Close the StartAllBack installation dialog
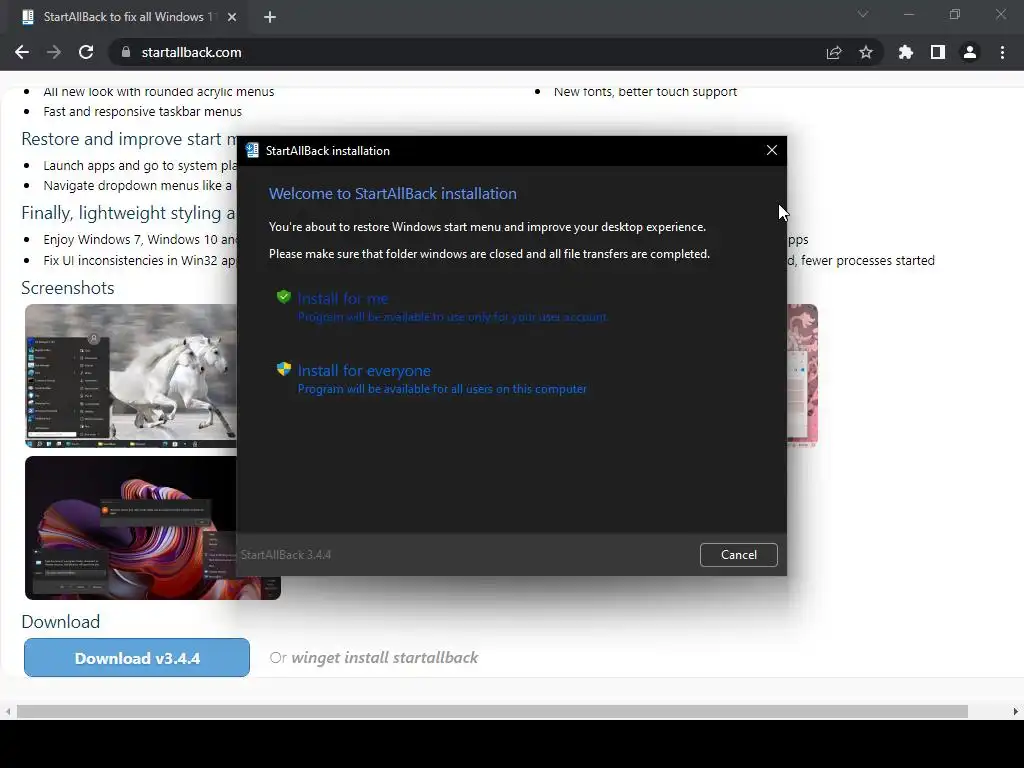 [x=772, y=150]
